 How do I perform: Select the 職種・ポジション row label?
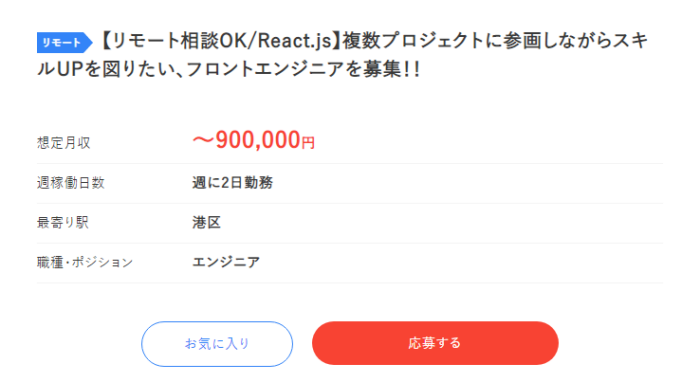pos(85,262)
